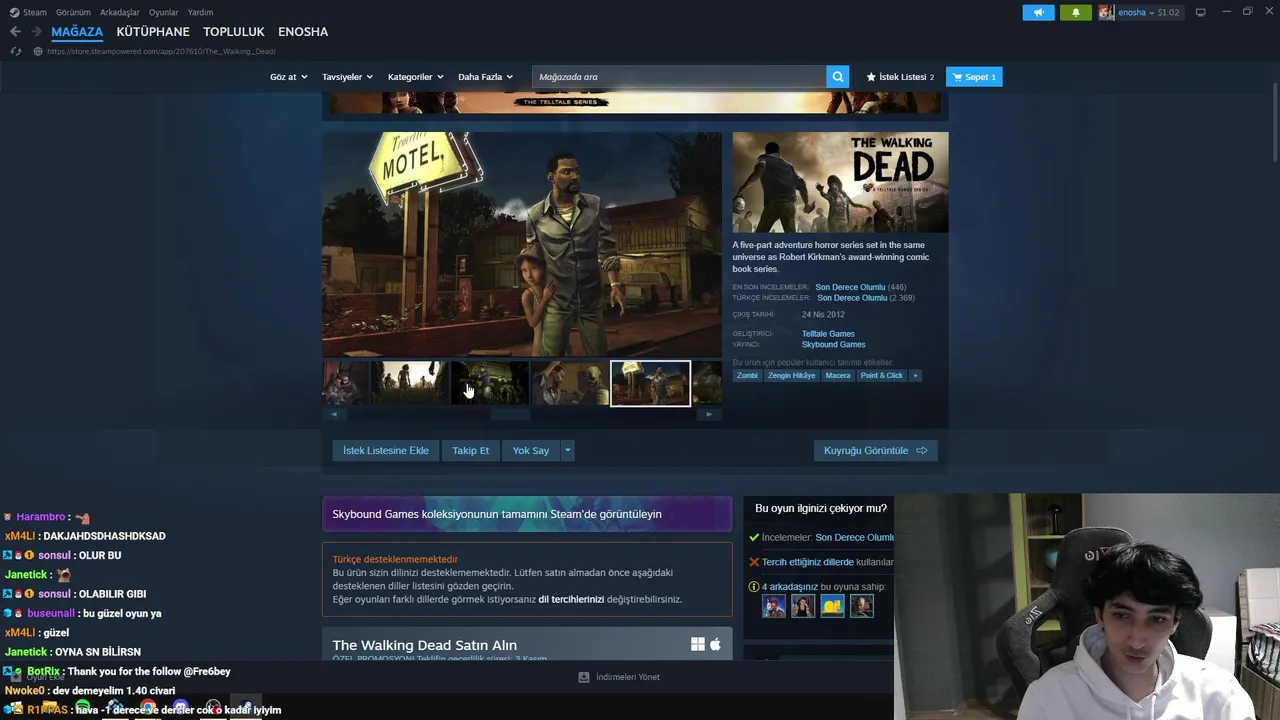
Task: Click İstek Listesine Ekle button
Action: point(386,451)
